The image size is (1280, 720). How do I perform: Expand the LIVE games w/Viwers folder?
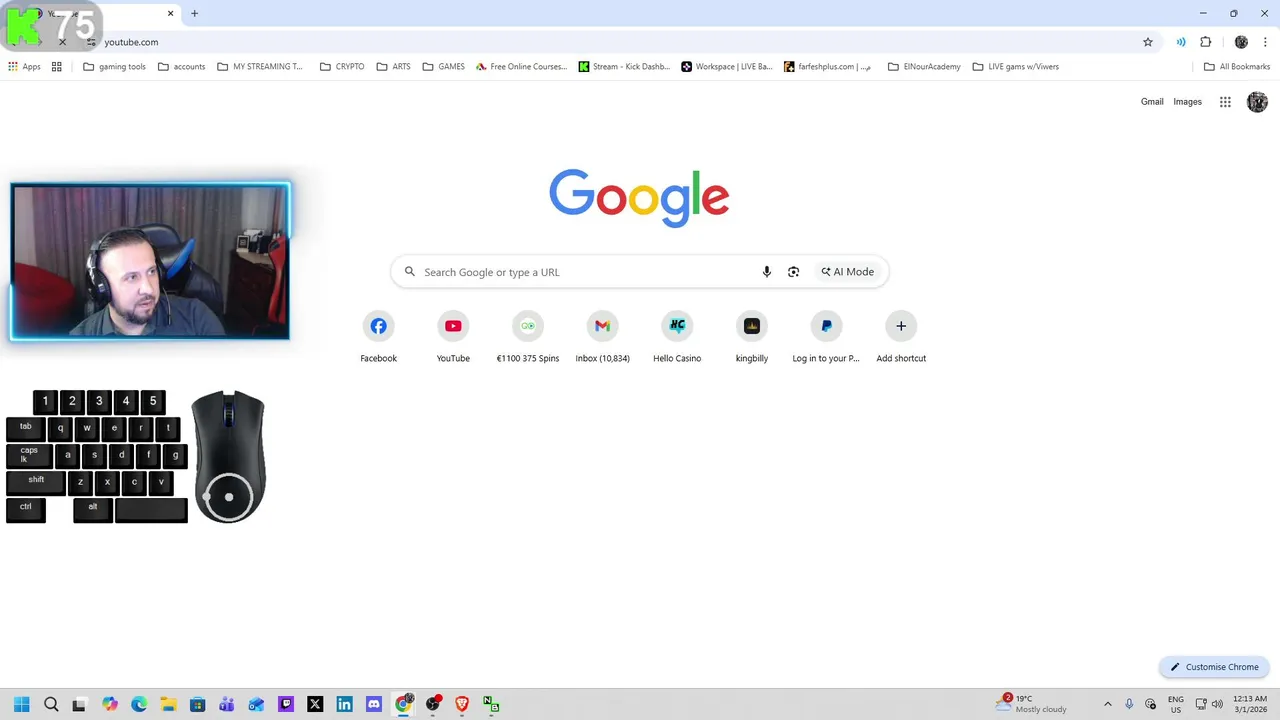(x=1016, y=67)
